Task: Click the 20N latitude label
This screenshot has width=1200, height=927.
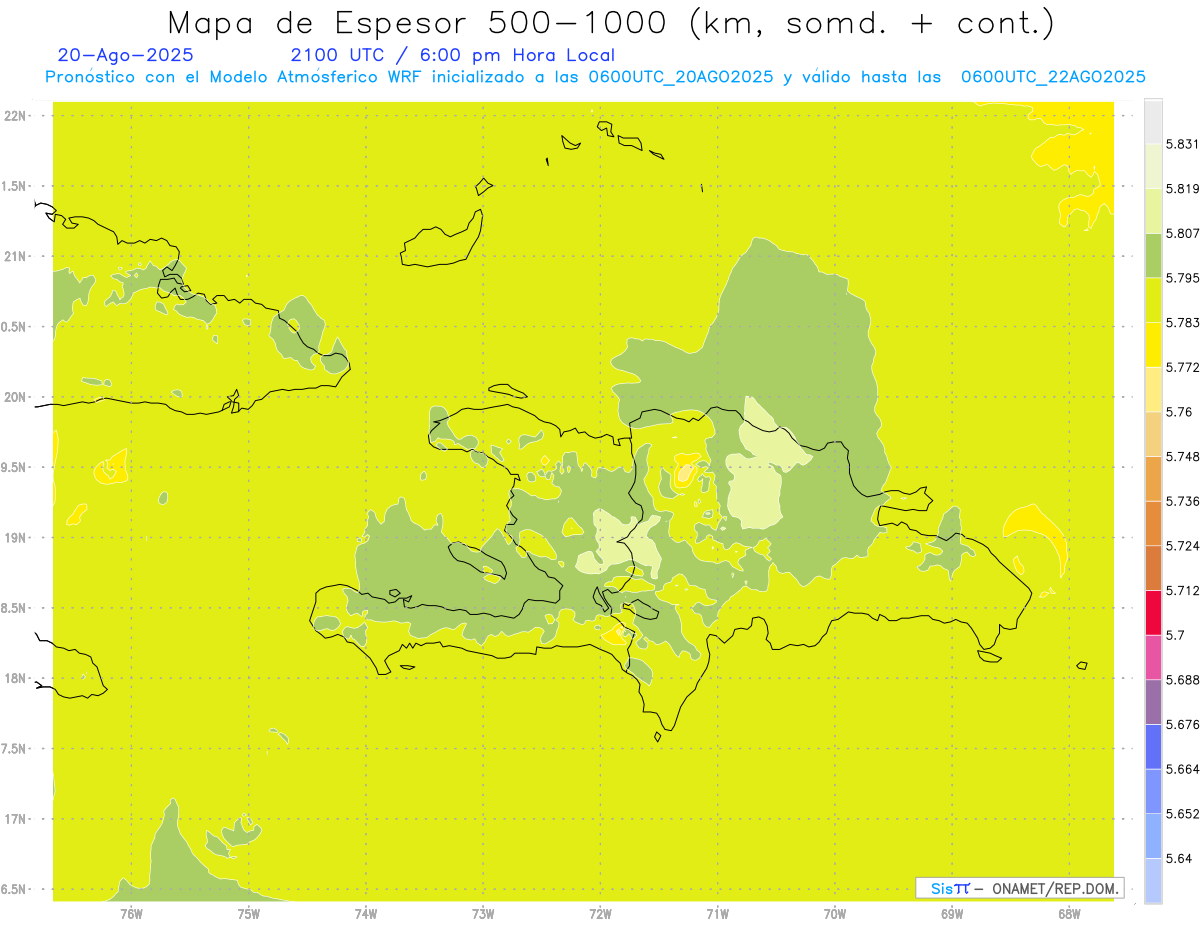Action: (x=15, y=397)
